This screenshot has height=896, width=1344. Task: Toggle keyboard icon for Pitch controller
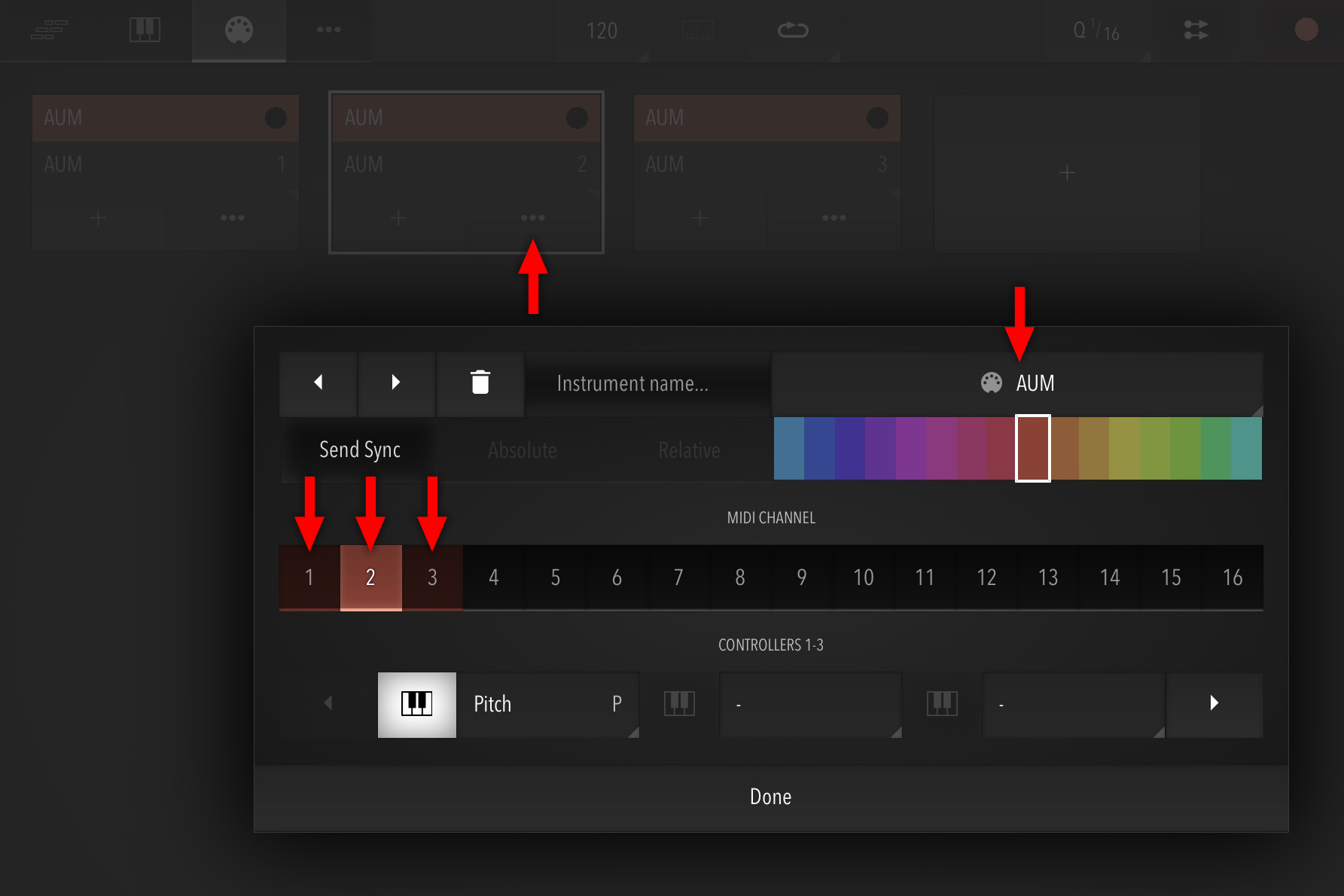[416, 704]
